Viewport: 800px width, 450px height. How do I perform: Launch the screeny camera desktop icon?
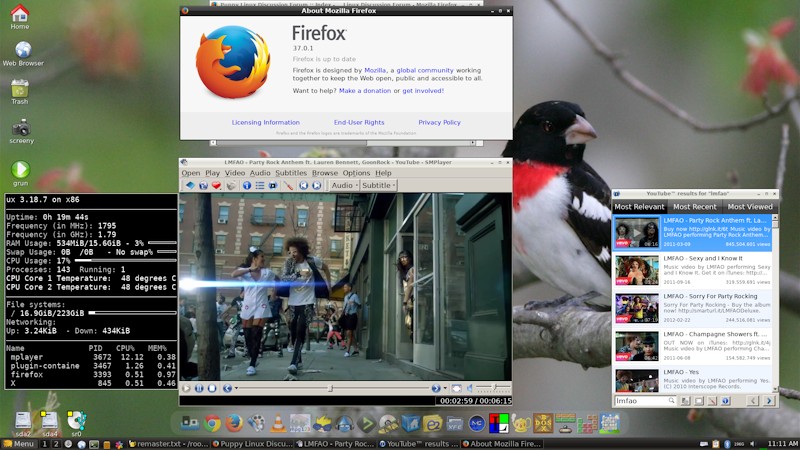[21, 132]
